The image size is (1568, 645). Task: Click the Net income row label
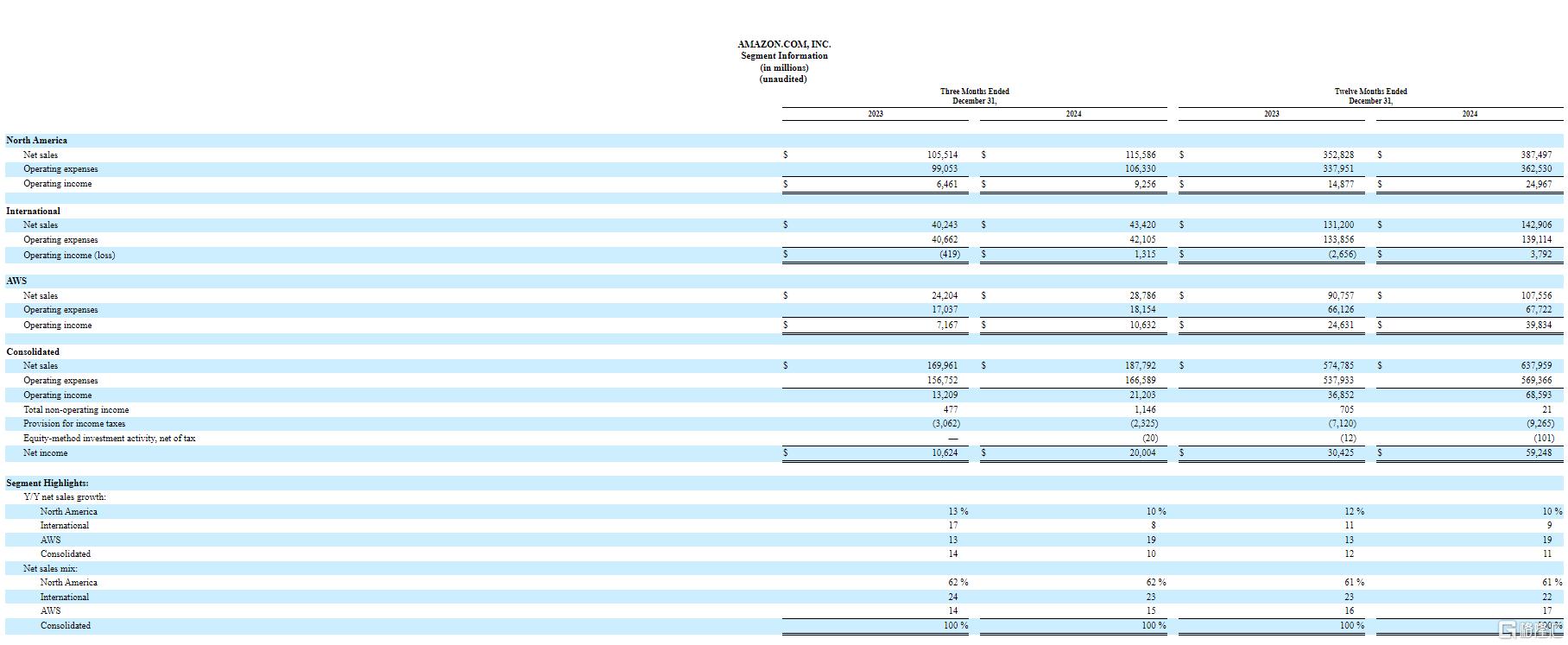(45, 452)
